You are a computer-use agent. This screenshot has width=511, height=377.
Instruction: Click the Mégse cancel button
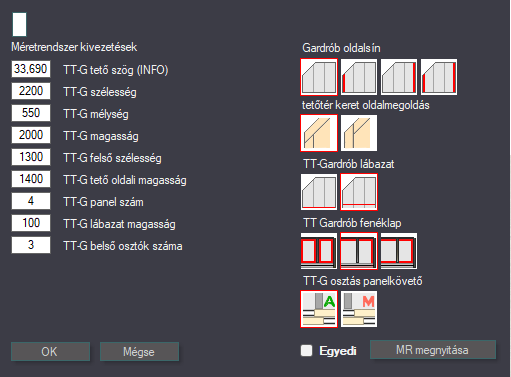(x=139, y=352)
